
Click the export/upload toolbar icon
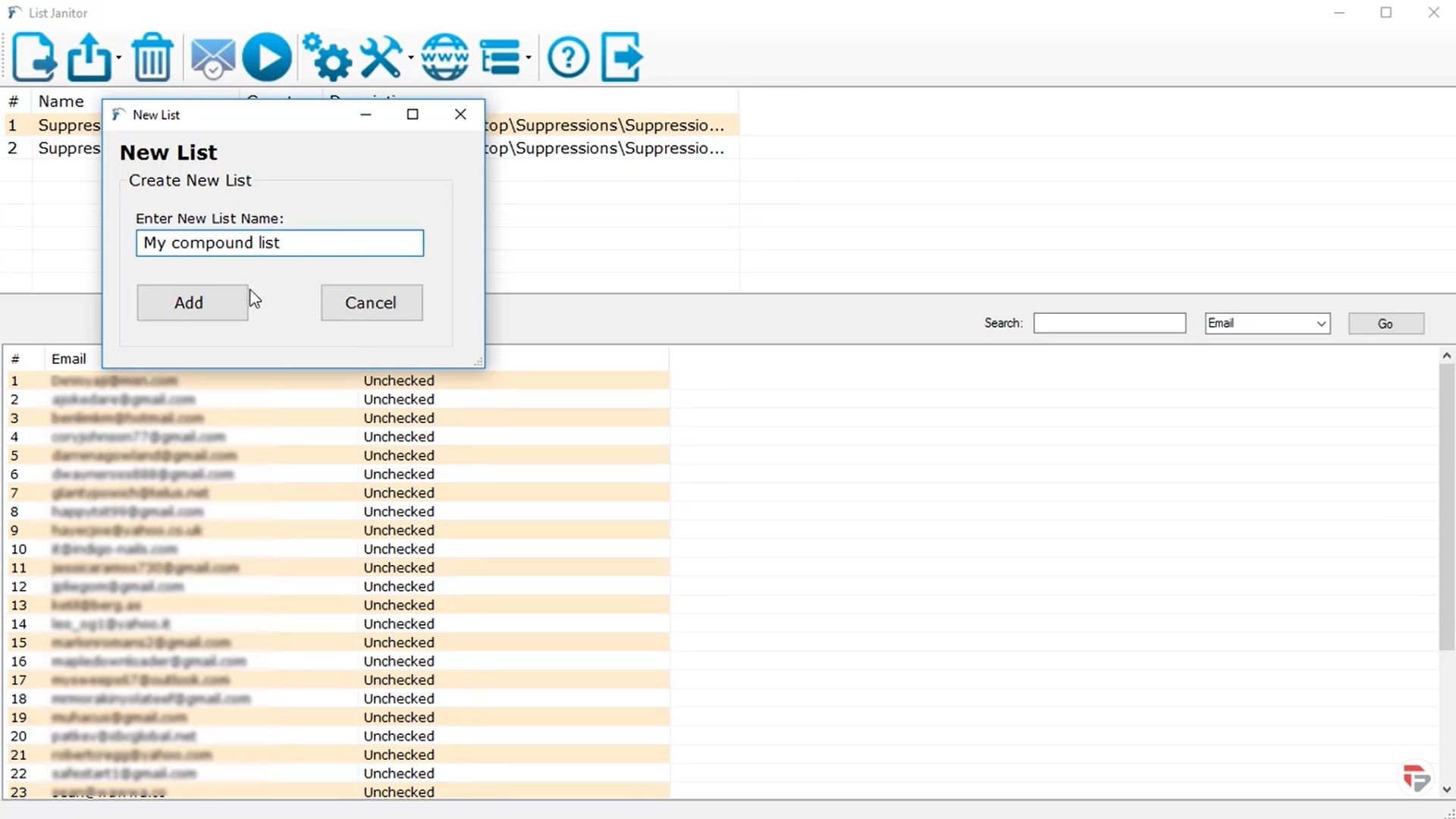coord(89,57)
